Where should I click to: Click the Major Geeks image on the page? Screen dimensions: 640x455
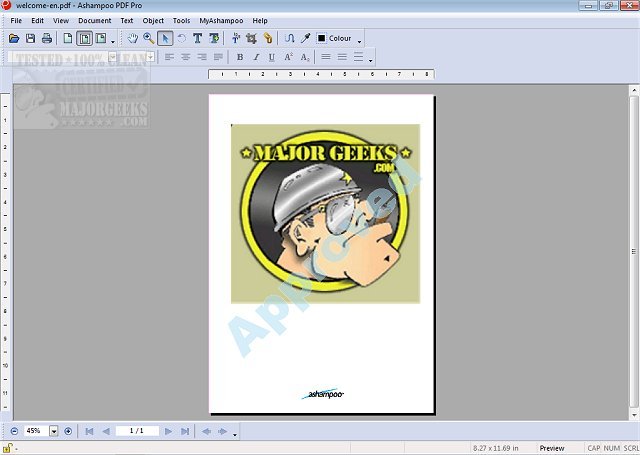[325, 214]
